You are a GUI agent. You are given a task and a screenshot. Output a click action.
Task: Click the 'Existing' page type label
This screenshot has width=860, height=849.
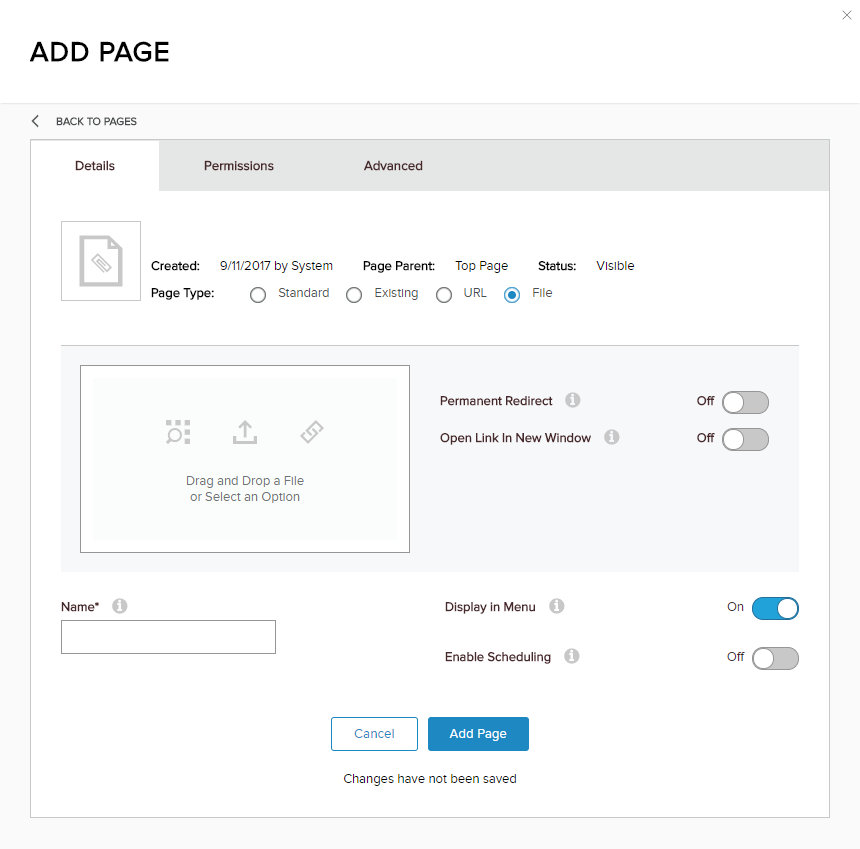coord(396,293)
